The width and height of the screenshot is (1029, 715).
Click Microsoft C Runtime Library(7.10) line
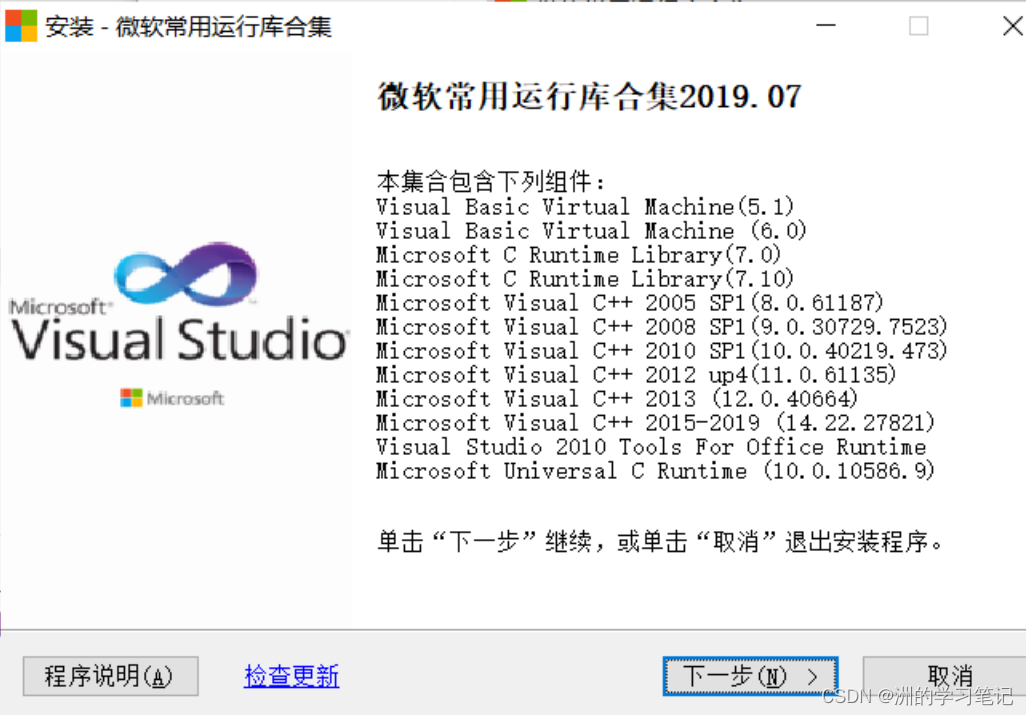click(x=585, y=279)
